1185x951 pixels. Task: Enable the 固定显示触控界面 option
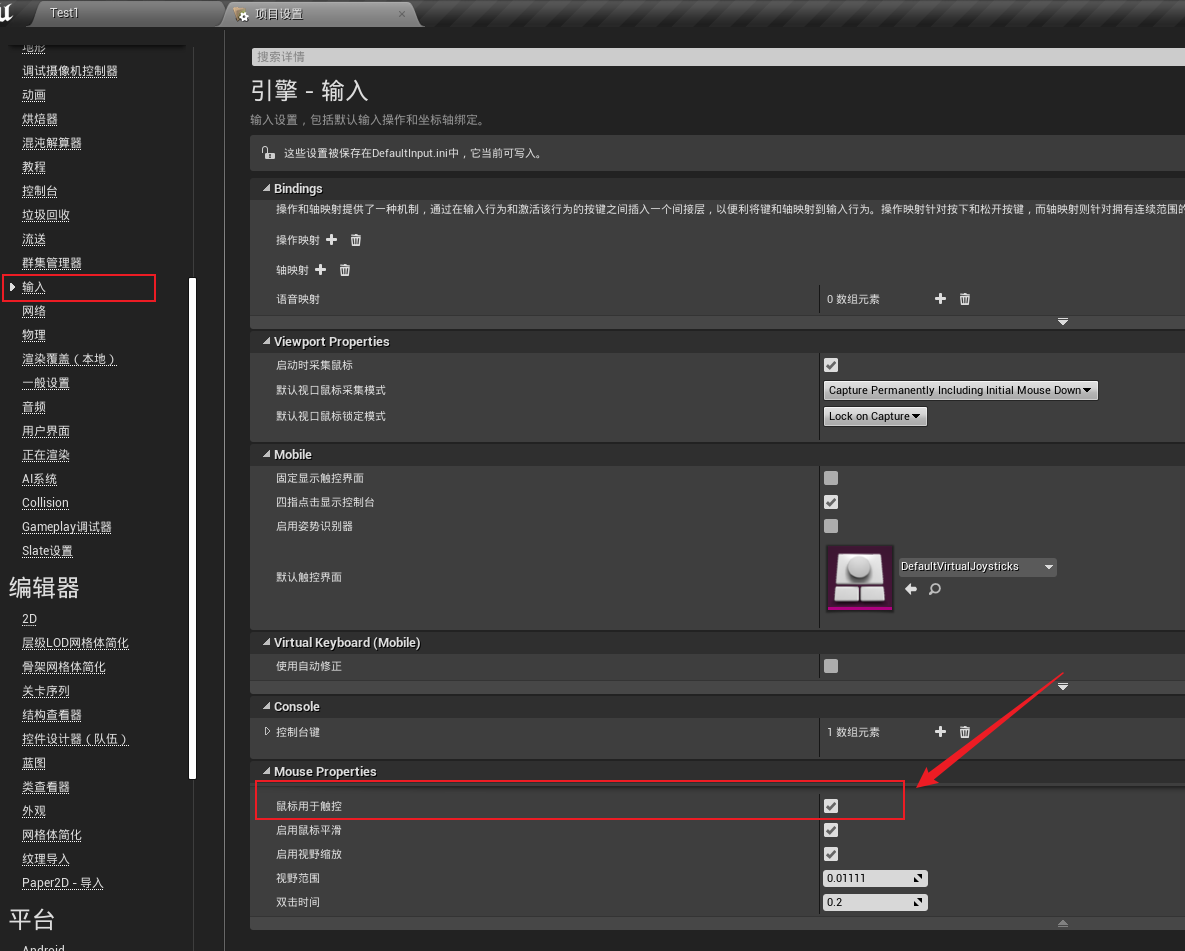pos(831,478)
